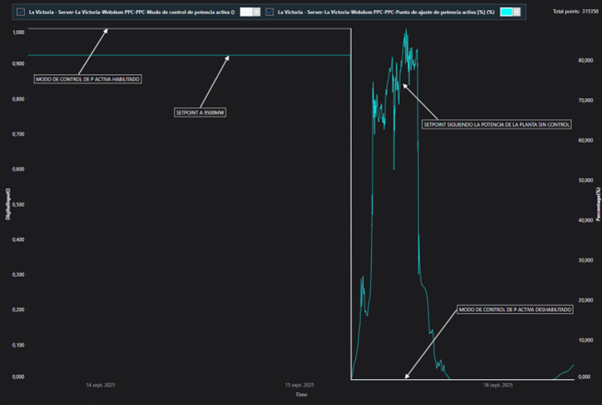The width and height of the screenshot is (602, 405).
Task: Open dropdown beside the white series swatch
Action: click(257, 12)
